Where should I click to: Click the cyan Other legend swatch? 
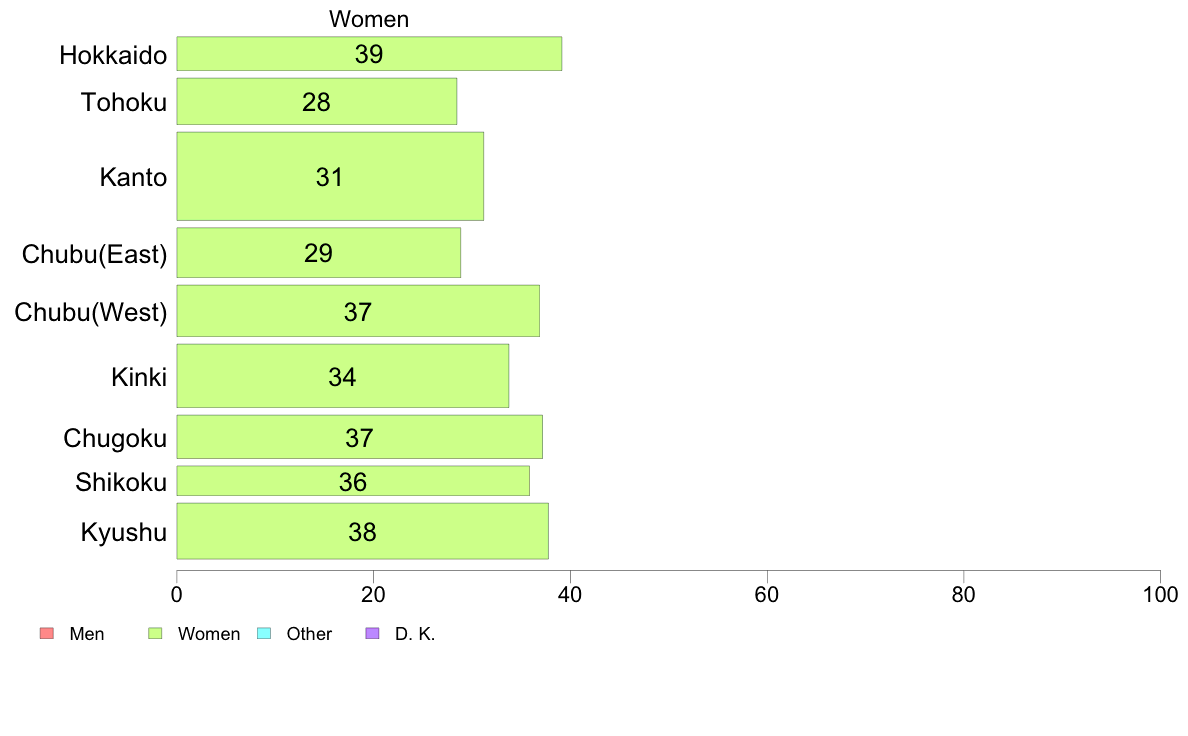tap(264, 633)
